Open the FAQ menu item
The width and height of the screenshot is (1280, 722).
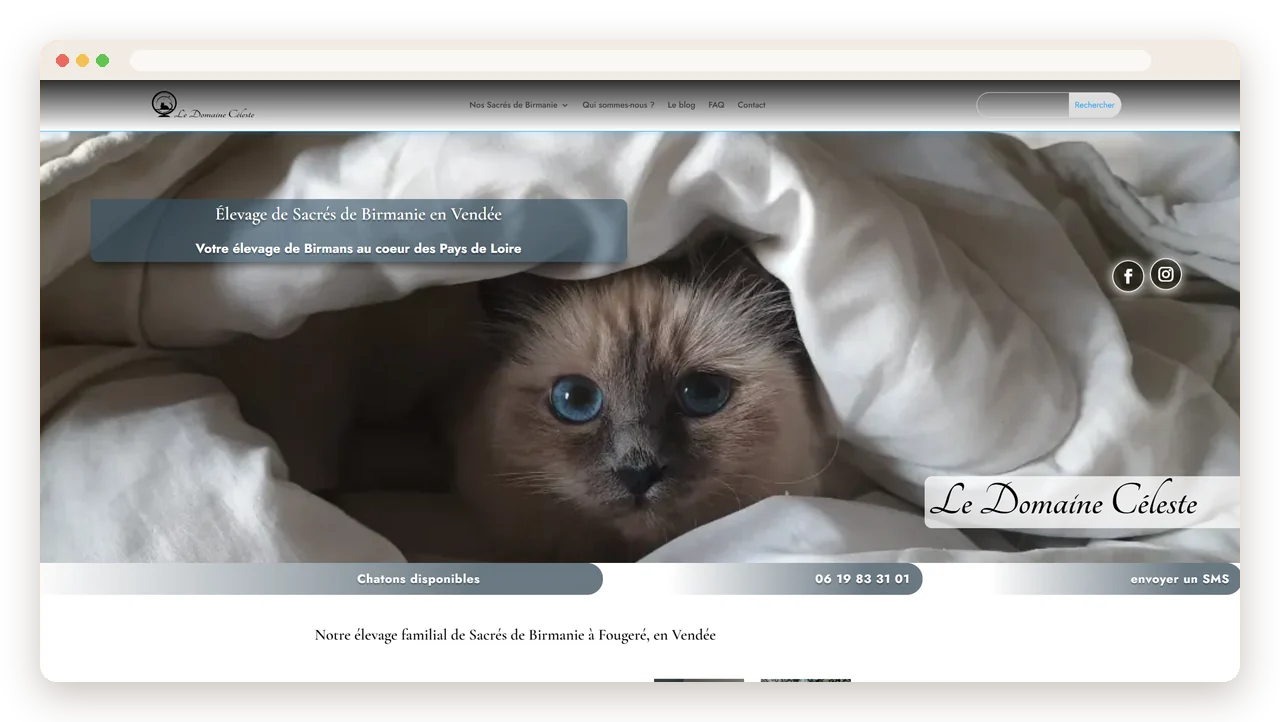[716, 105]
